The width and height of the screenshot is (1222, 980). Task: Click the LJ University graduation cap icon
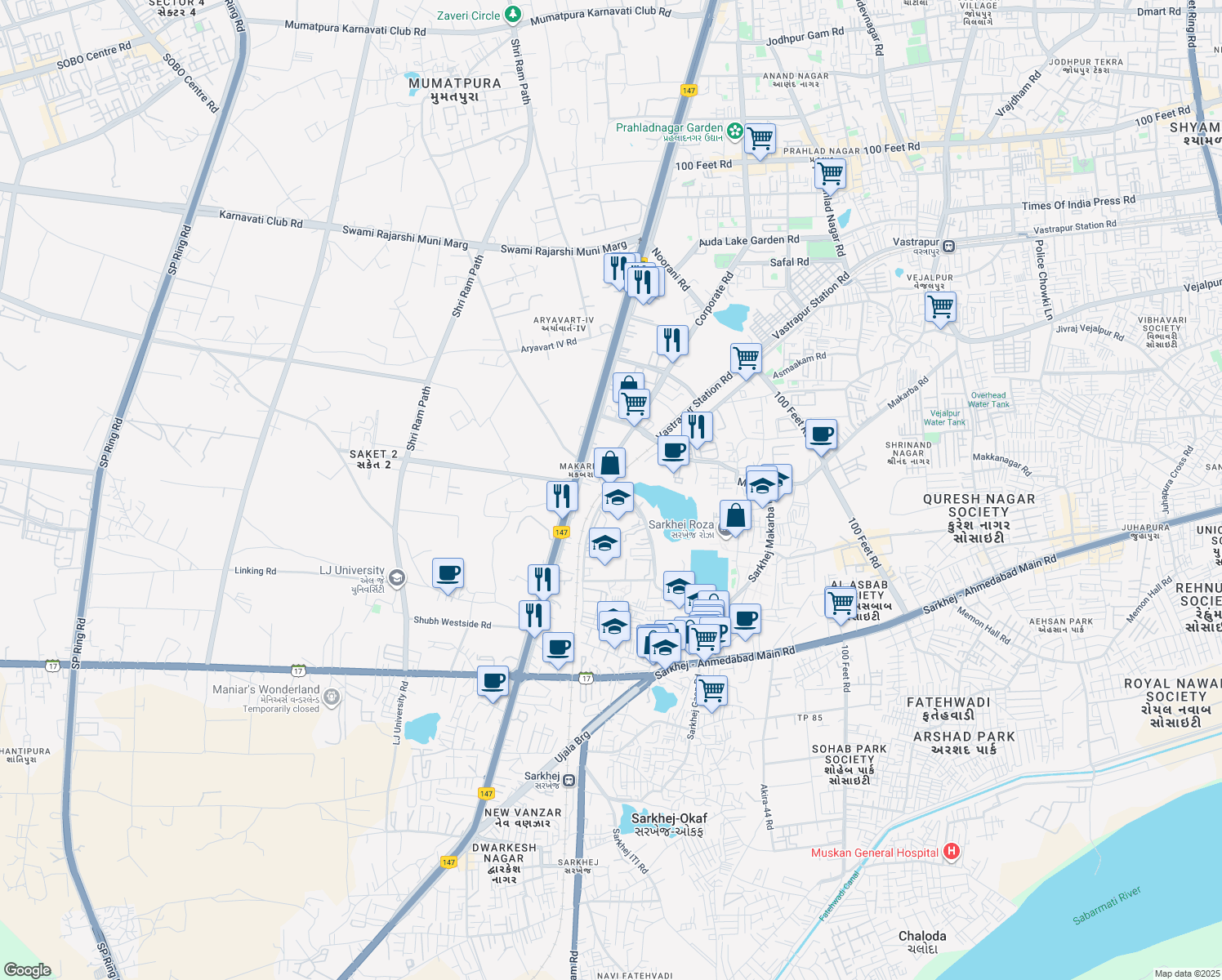(x=396, y=578)
